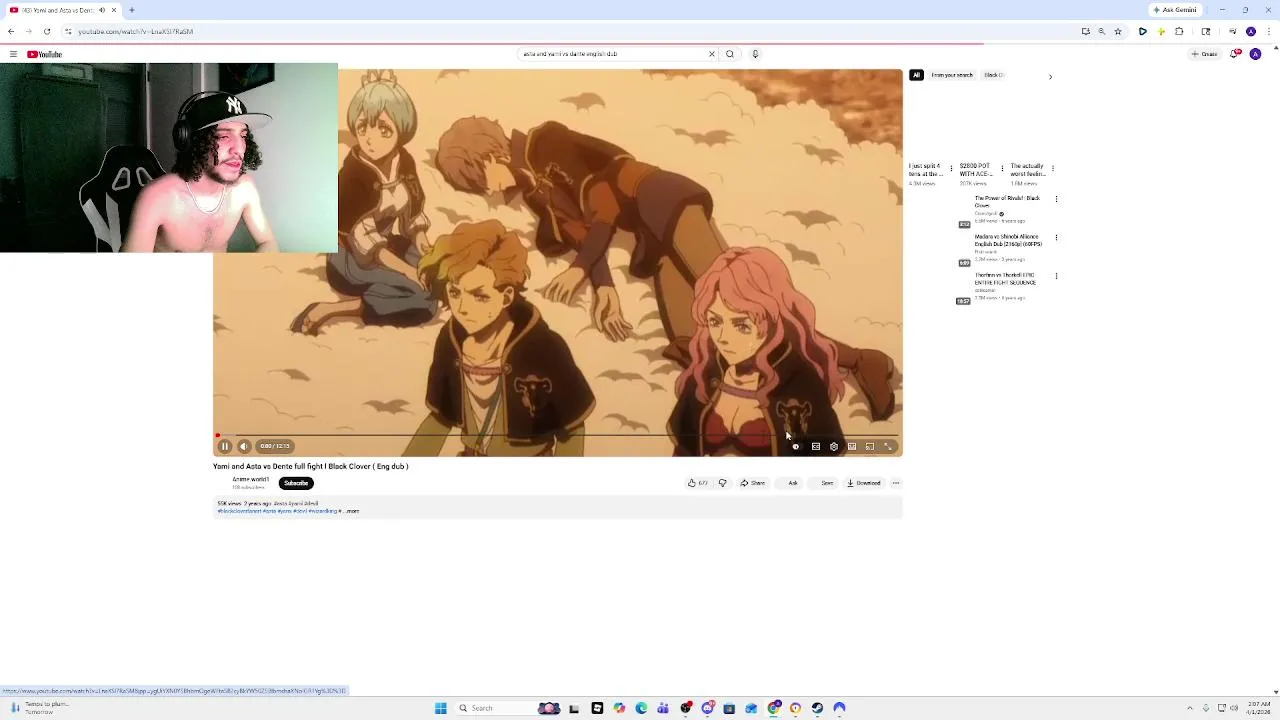
Task: Open Microsoft Edge from taskbar
Action: click(641, 708)
